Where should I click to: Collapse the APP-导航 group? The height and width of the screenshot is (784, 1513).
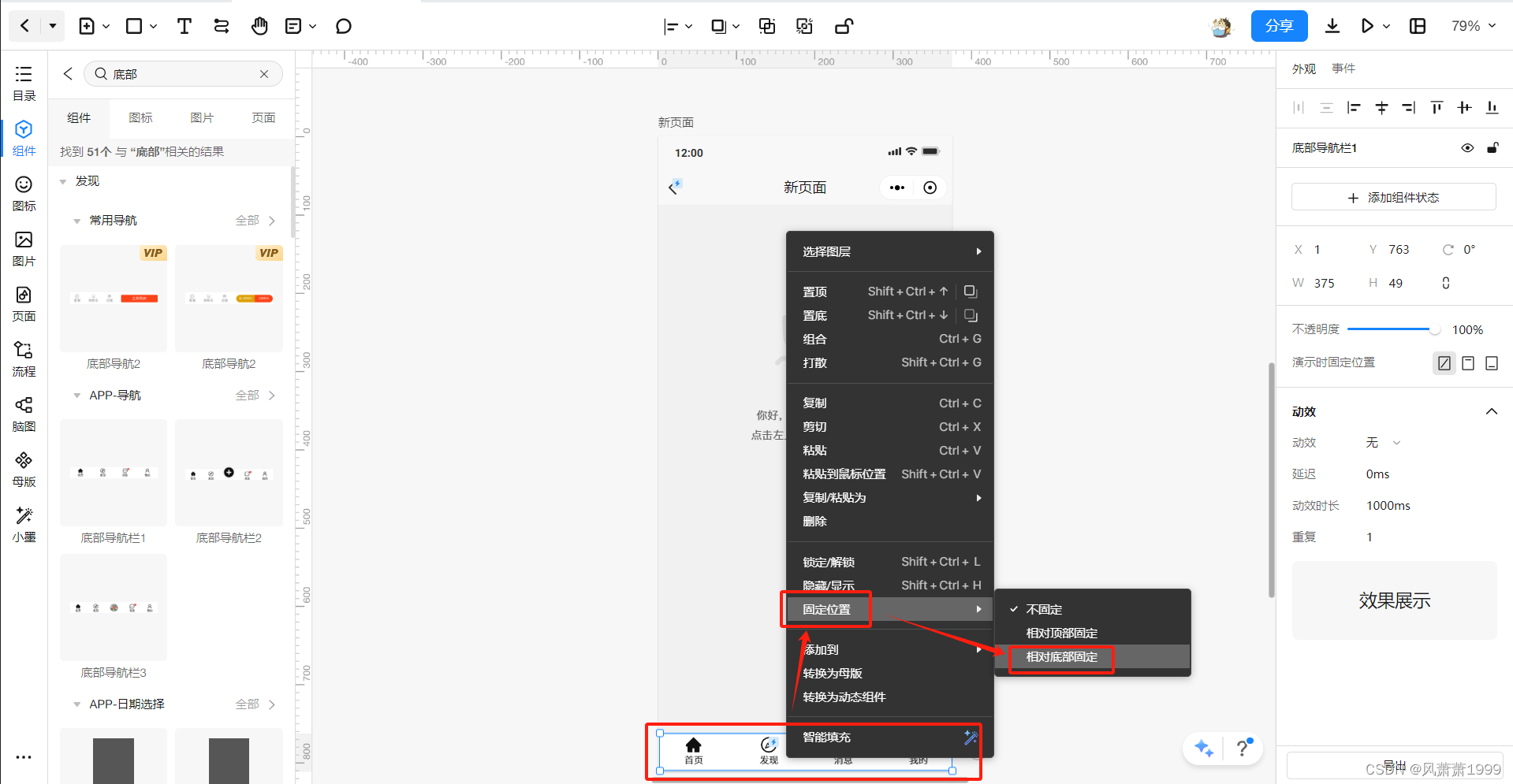click(76, 396)
